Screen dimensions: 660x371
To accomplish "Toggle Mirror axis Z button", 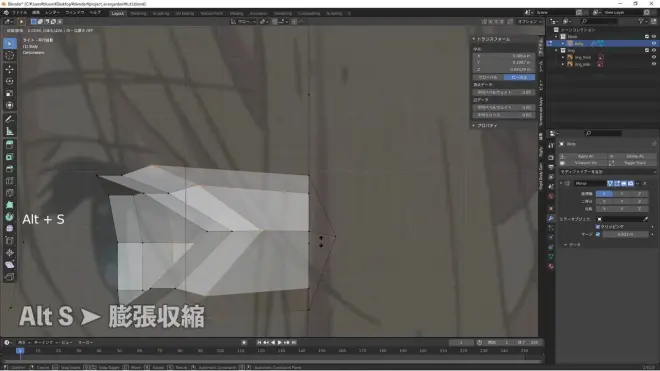I will coord(639,194).
